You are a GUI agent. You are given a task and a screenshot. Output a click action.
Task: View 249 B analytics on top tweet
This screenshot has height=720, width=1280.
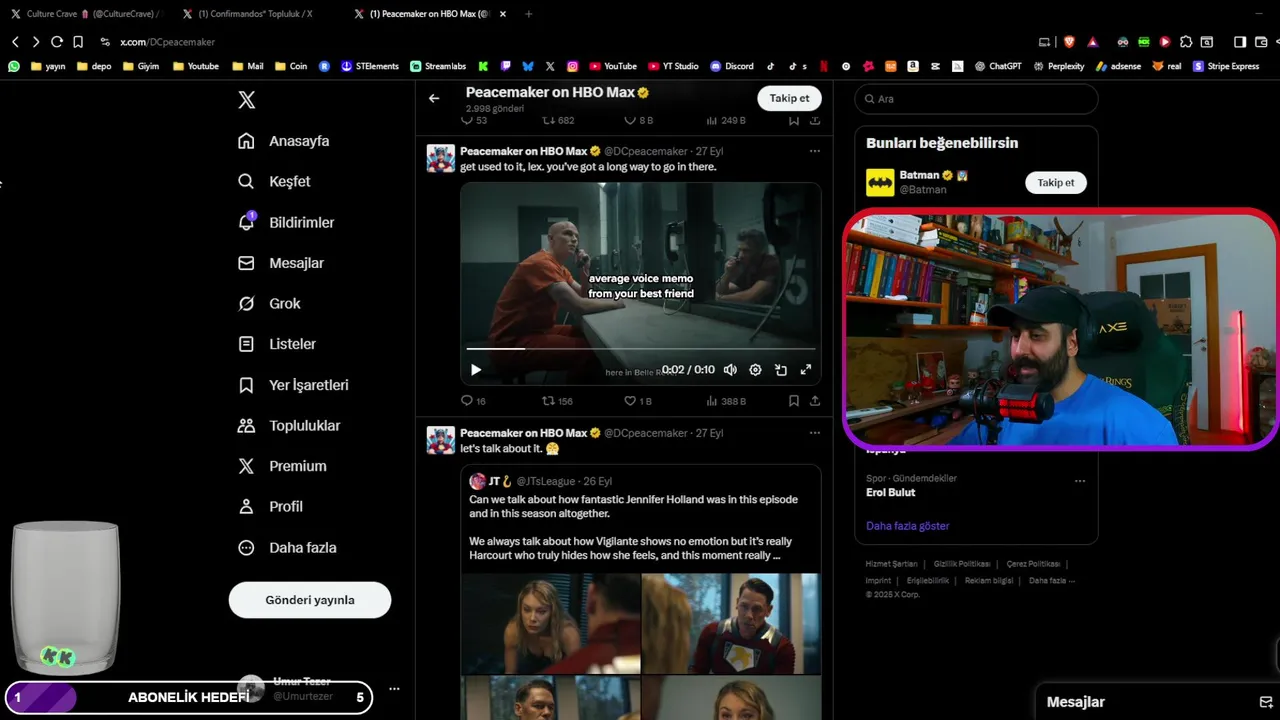pyautogui.click(x=726, y=120)
